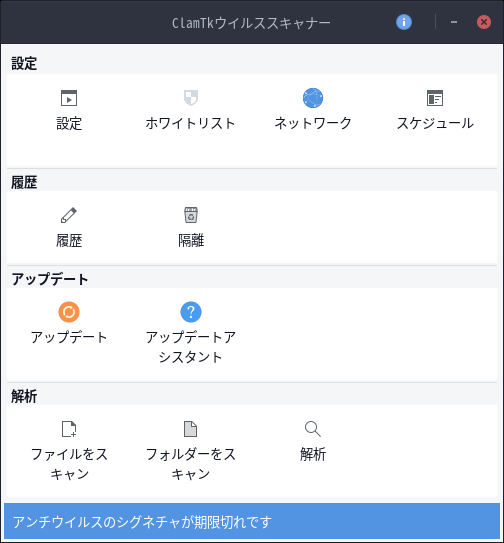Close the ClamTk virus scanner window

tap(484, 22)
